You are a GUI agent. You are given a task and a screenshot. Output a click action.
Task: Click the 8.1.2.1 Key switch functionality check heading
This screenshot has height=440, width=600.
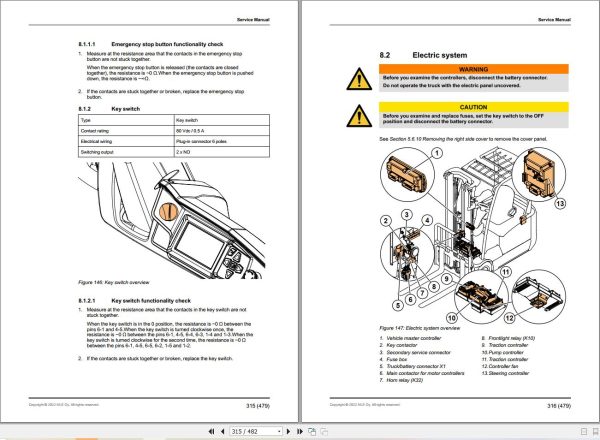pyautogui.click(x=134, y=301)
